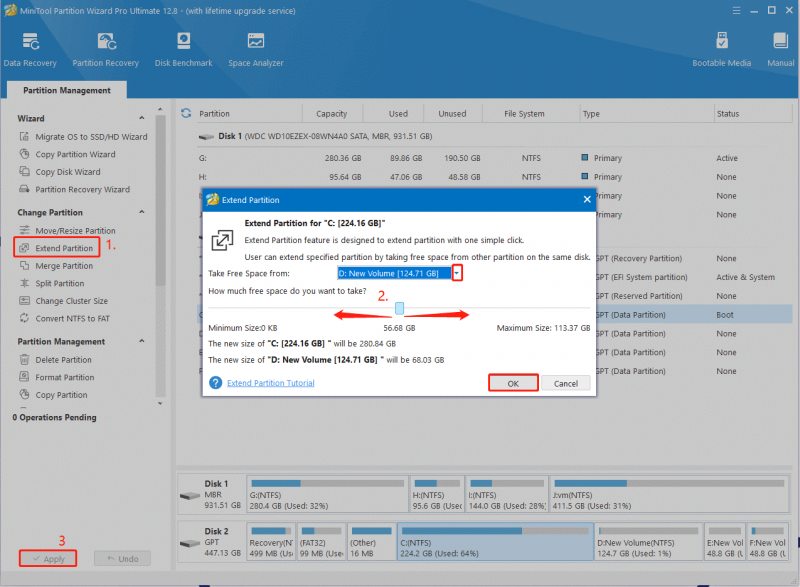Click Bootable Media icon
This screenshot has width=800, height=587.
[721, 49]
